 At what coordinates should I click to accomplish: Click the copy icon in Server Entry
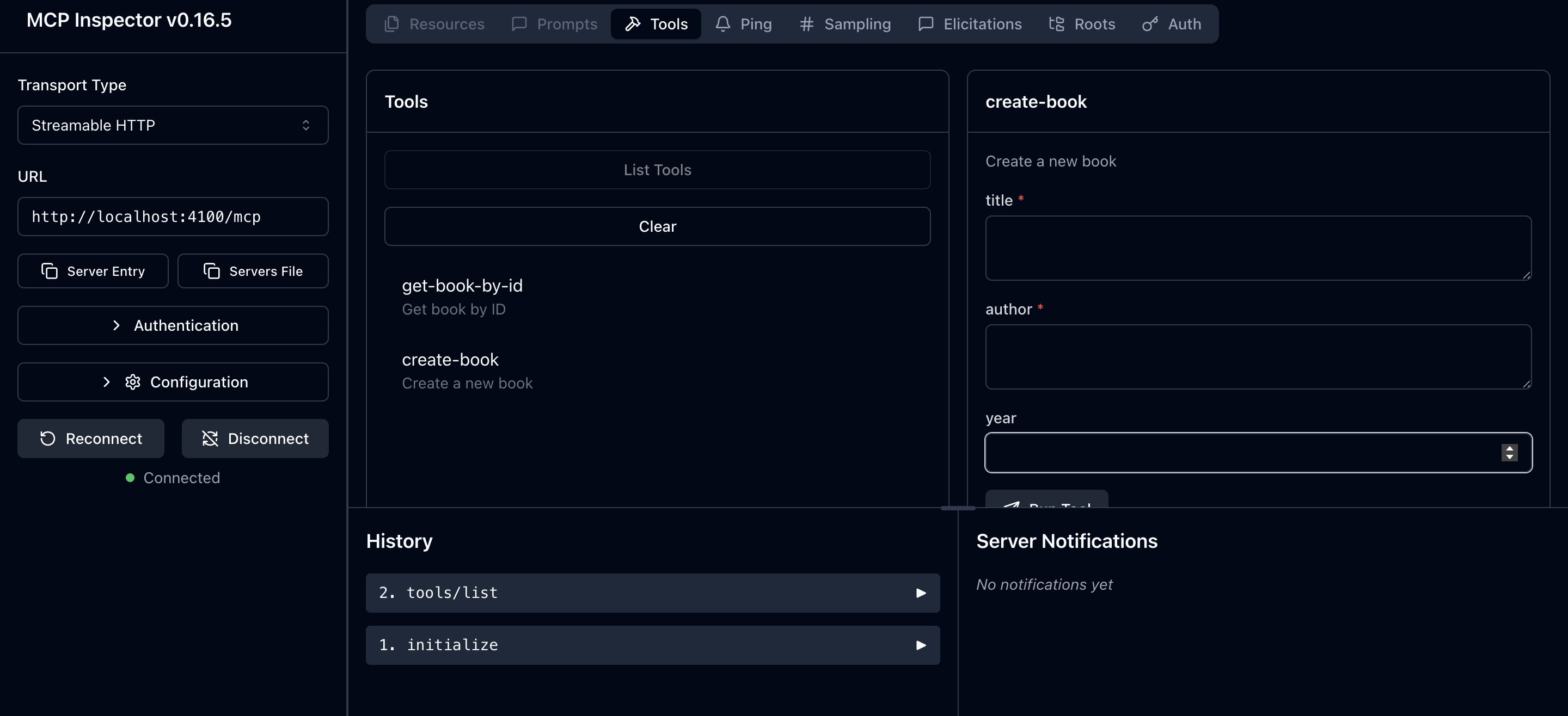[50, 271]
